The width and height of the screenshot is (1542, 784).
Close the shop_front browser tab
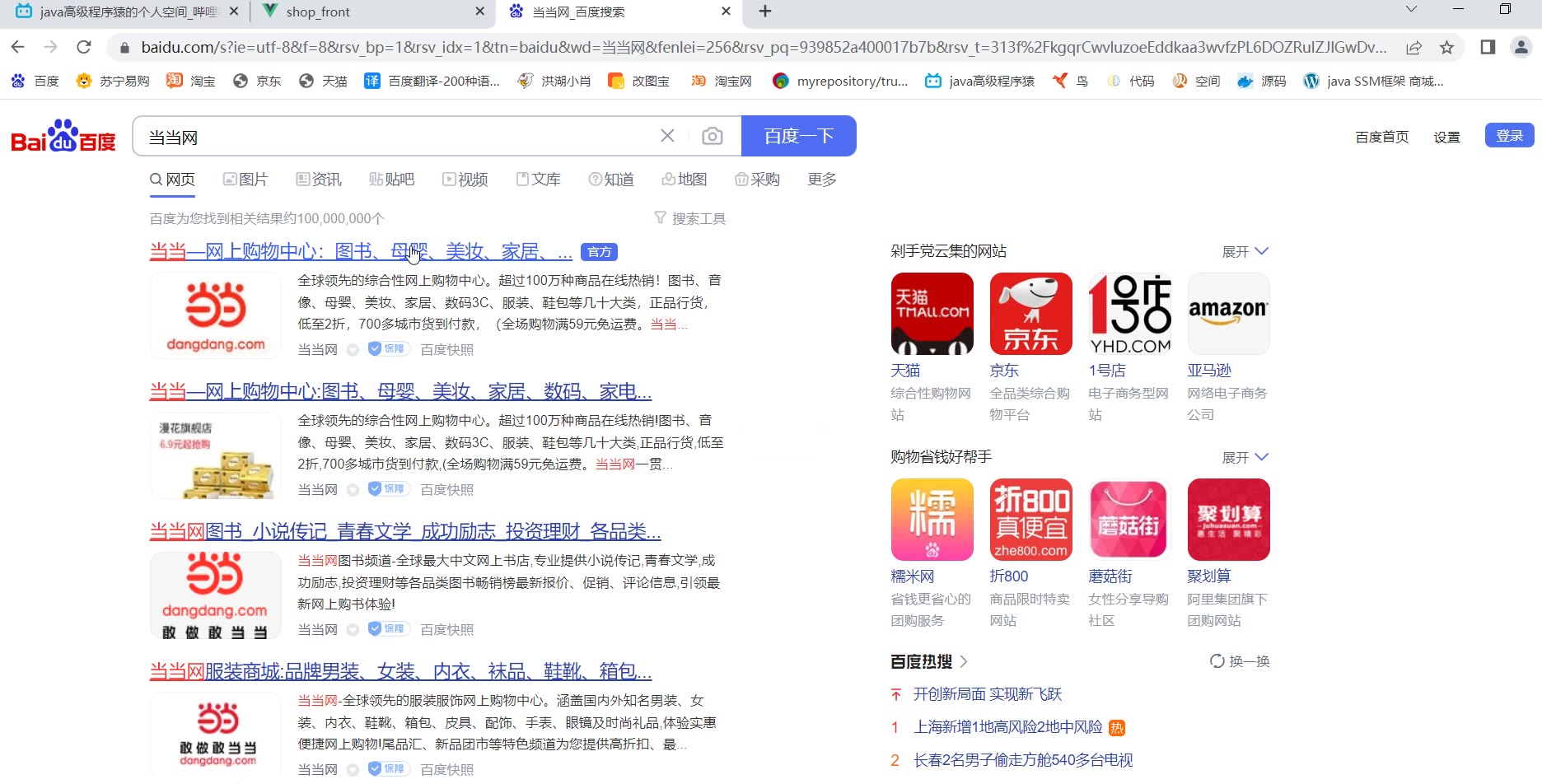(480, 12)
